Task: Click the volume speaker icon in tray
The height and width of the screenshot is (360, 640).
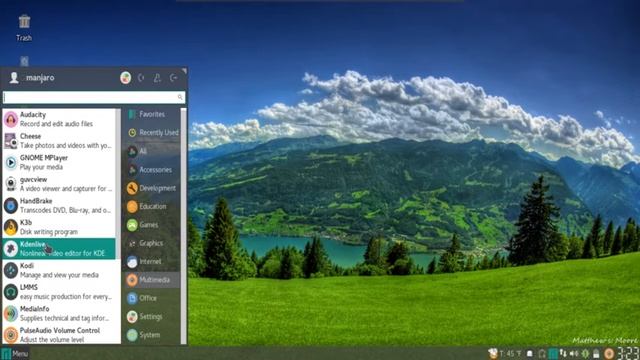Action: click(574, 353)
